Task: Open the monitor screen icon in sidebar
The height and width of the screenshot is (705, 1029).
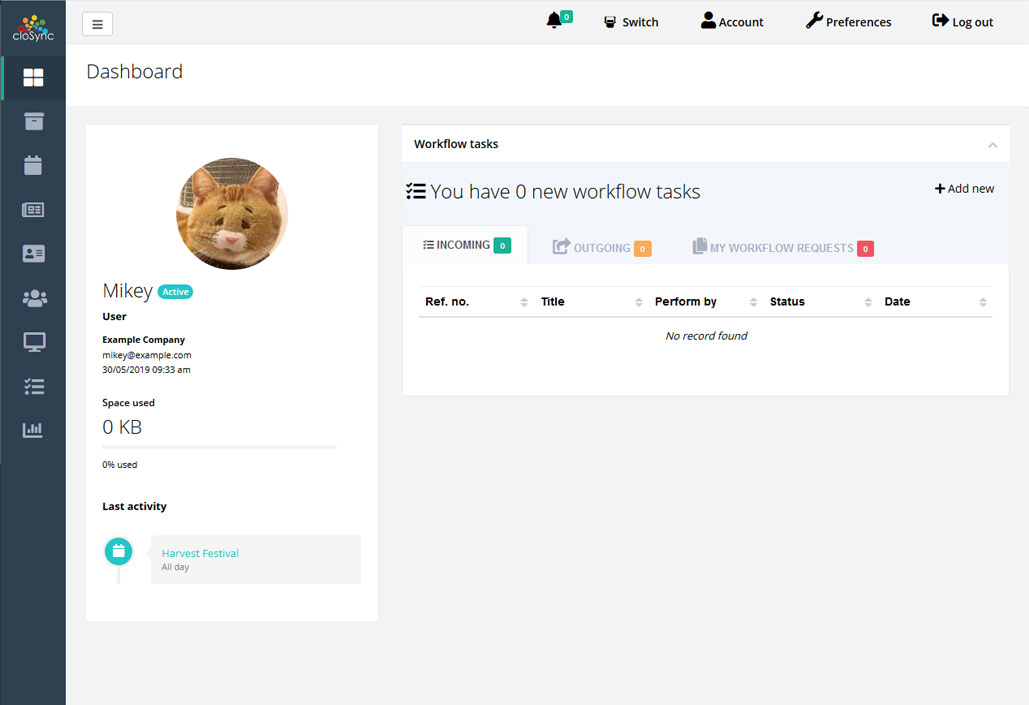Action: [33, 342]
